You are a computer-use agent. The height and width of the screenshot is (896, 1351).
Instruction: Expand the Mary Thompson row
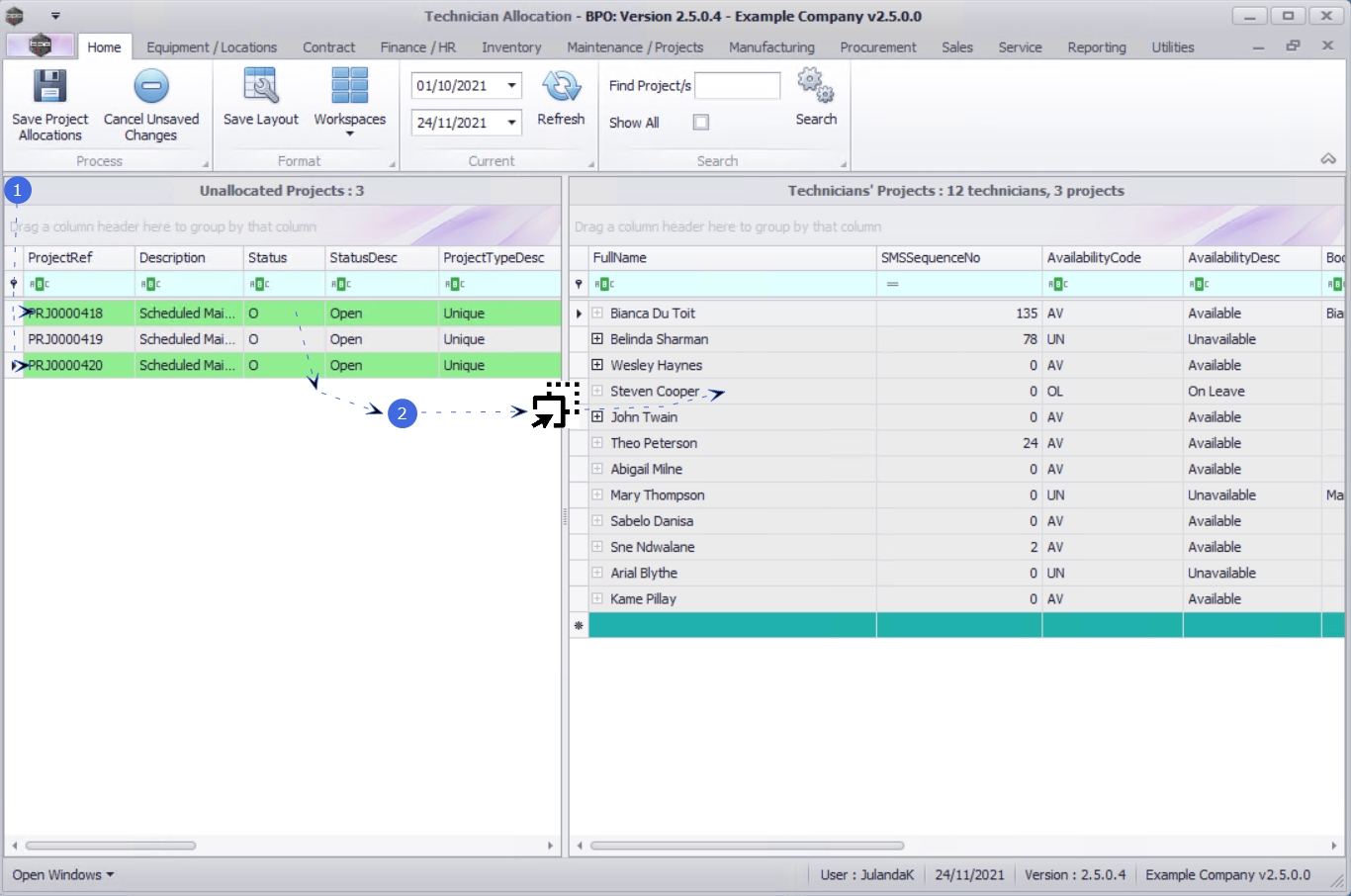click(x=597, y=494)
